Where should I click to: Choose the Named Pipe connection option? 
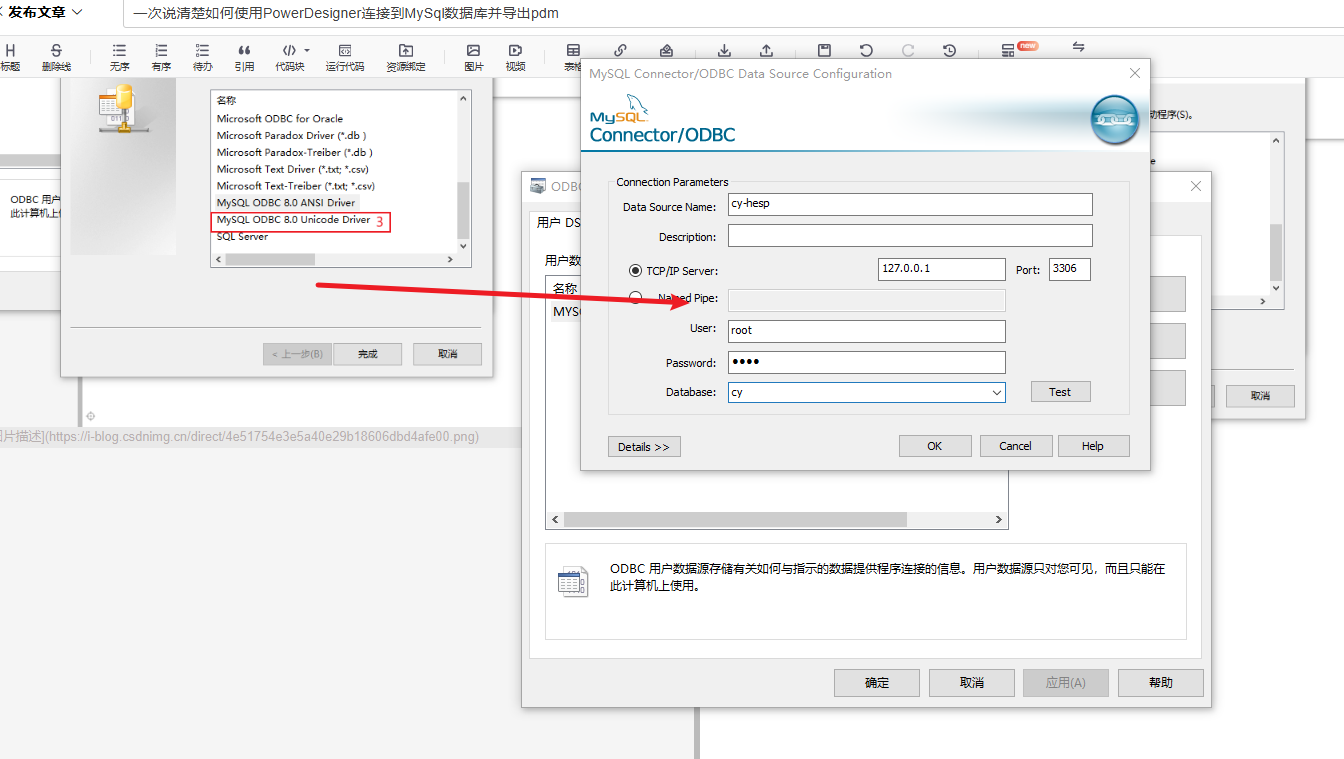636,295
